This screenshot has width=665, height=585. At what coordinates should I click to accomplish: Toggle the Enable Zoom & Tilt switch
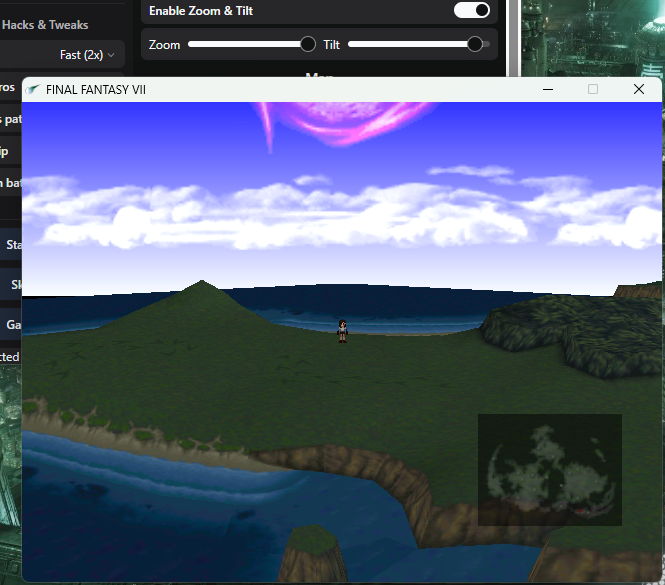click(472, 10)
